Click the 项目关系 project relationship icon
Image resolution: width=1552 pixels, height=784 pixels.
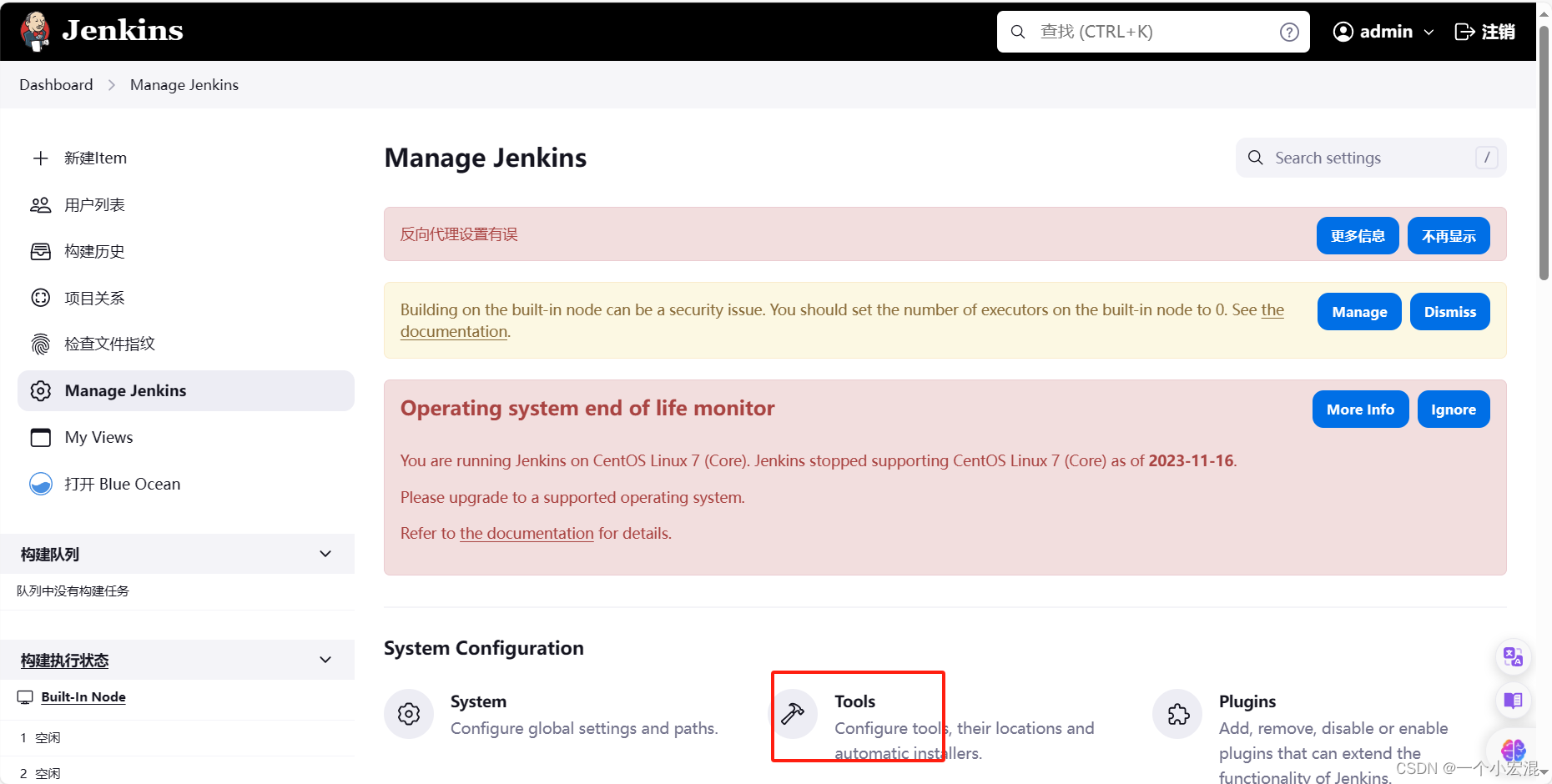coord(40,297)
